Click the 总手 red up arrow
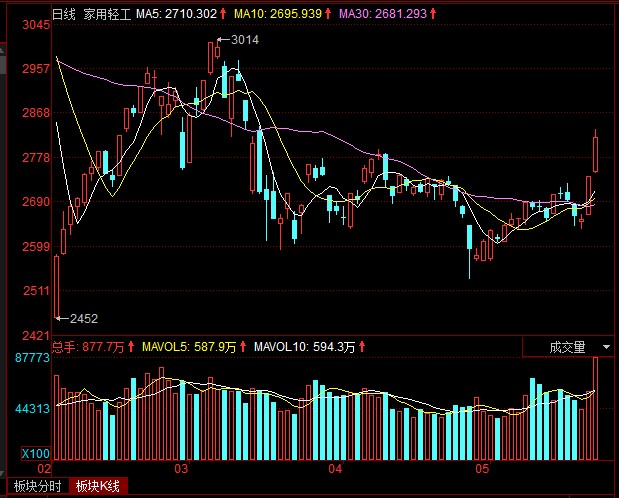 click(x=130, y=347)
